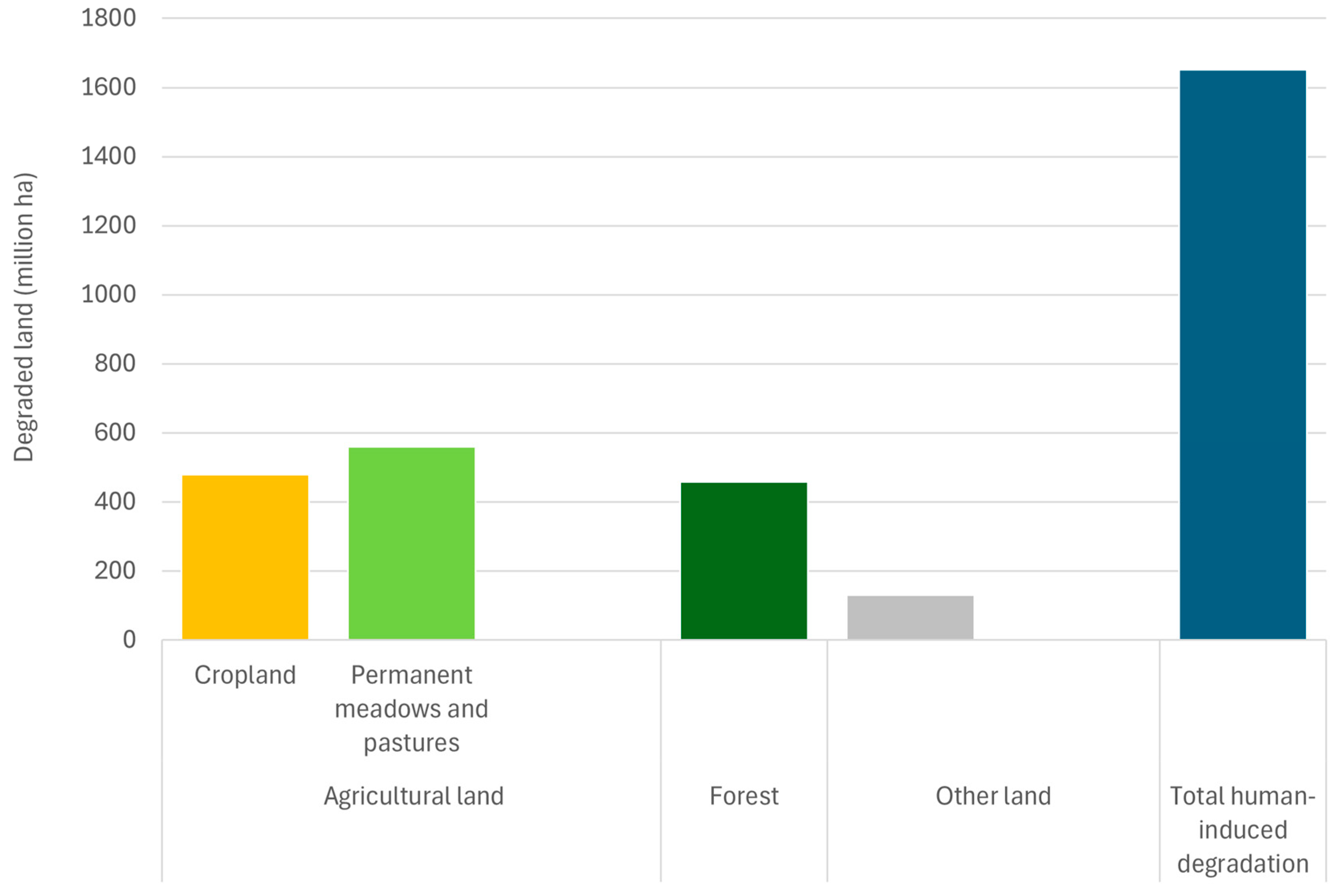Screen dimensions: 1336x896
Task: Select the "Degraded land (million ha)" axis title
Action: point(24,317)
